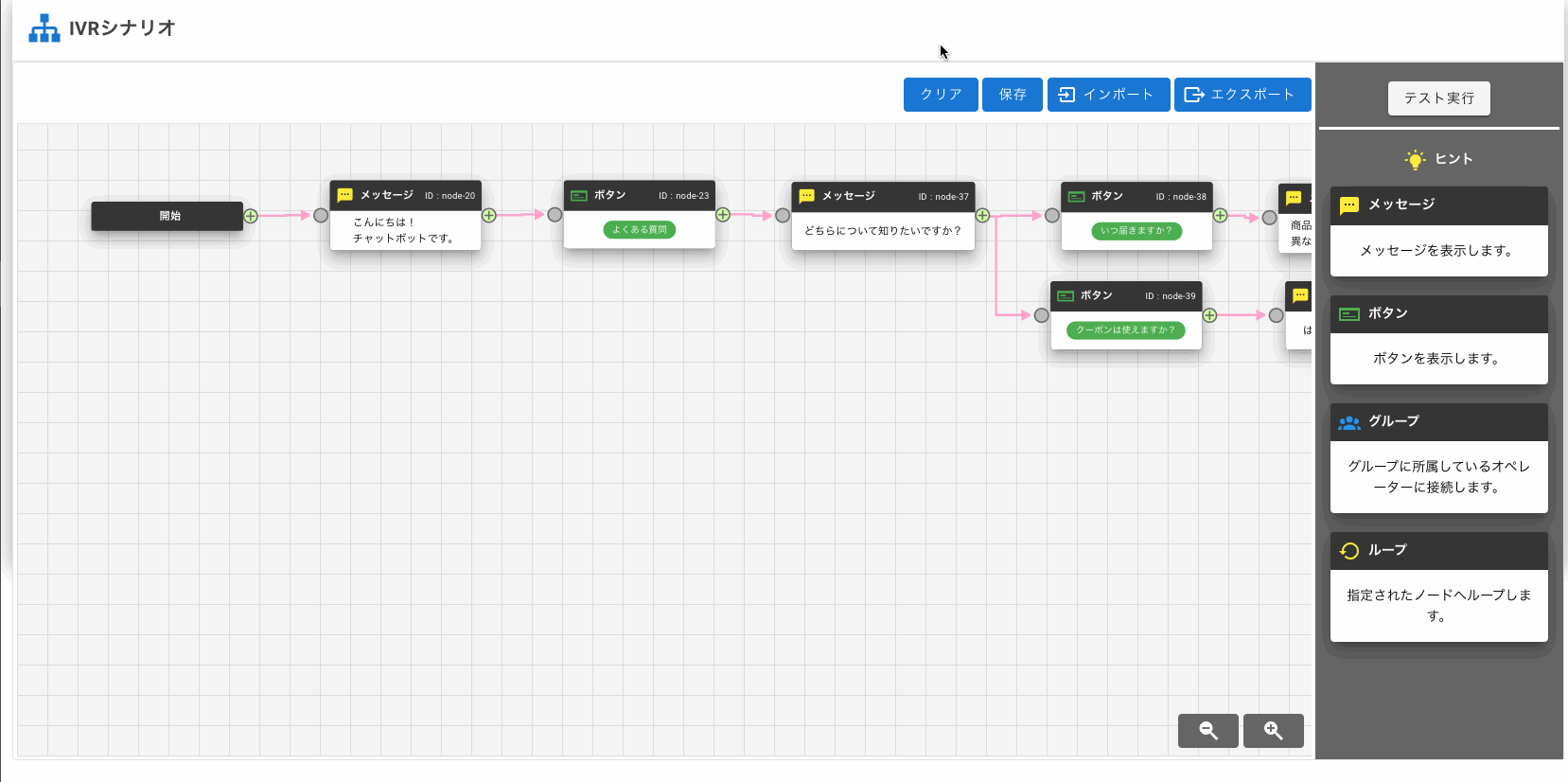Click the output plus connector of node-23

[723, 215]
